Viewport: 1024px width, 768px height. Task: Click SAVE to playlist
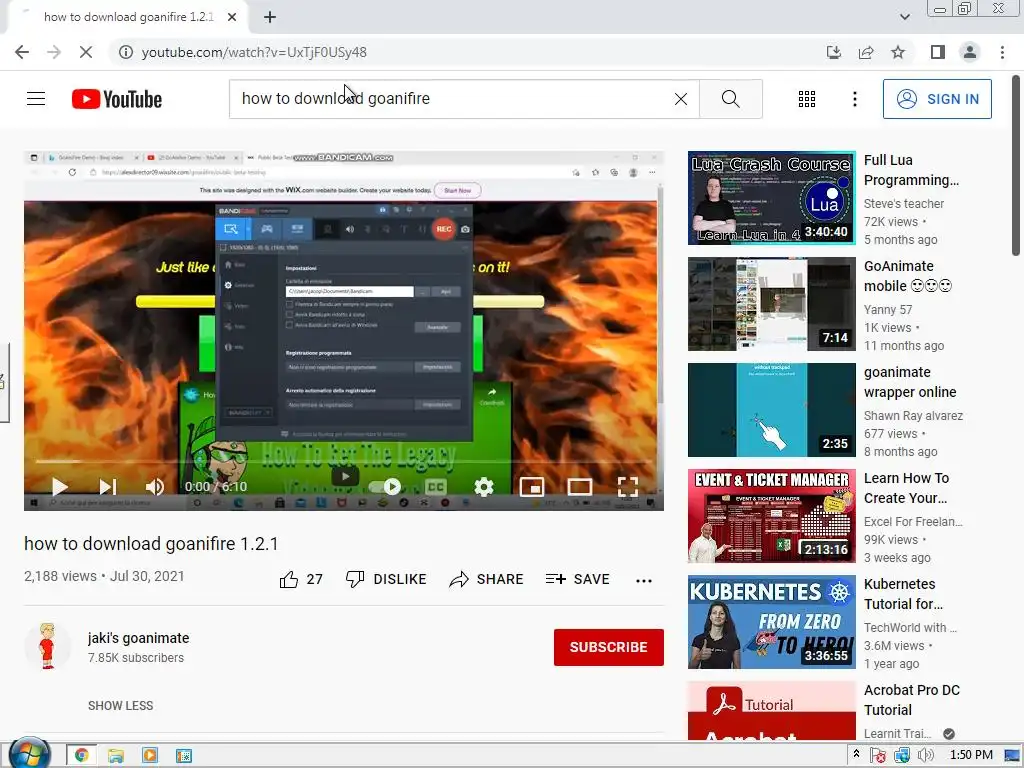(577, 579)
